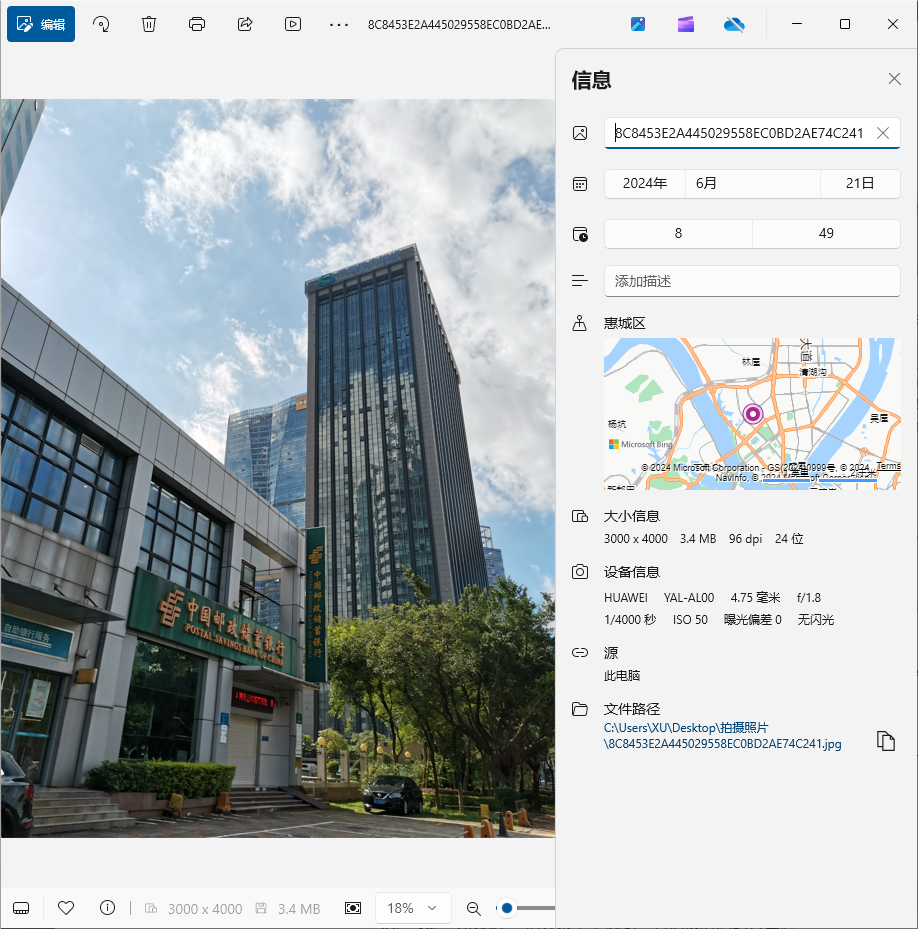Delete the photo with the trash icon
The width and height of the screenshot is (918, 929).
[149, 24]
